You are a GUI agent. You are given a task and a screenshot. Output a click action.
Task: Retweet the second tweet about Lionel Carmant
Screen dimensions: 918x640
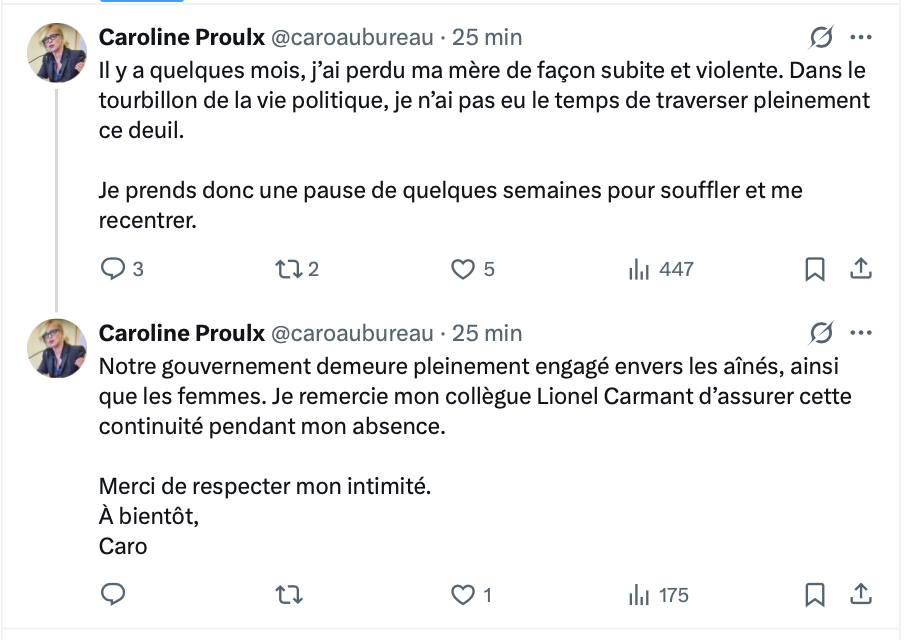[287, 595]
